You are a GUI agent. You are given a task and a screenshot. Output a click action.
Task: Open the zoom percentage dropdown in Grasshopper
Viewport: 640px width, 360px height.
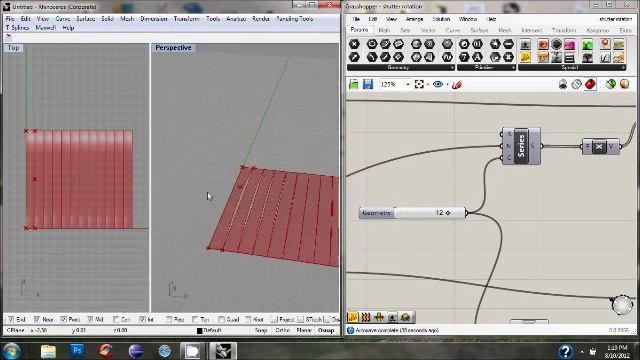(x=408, y=84)
